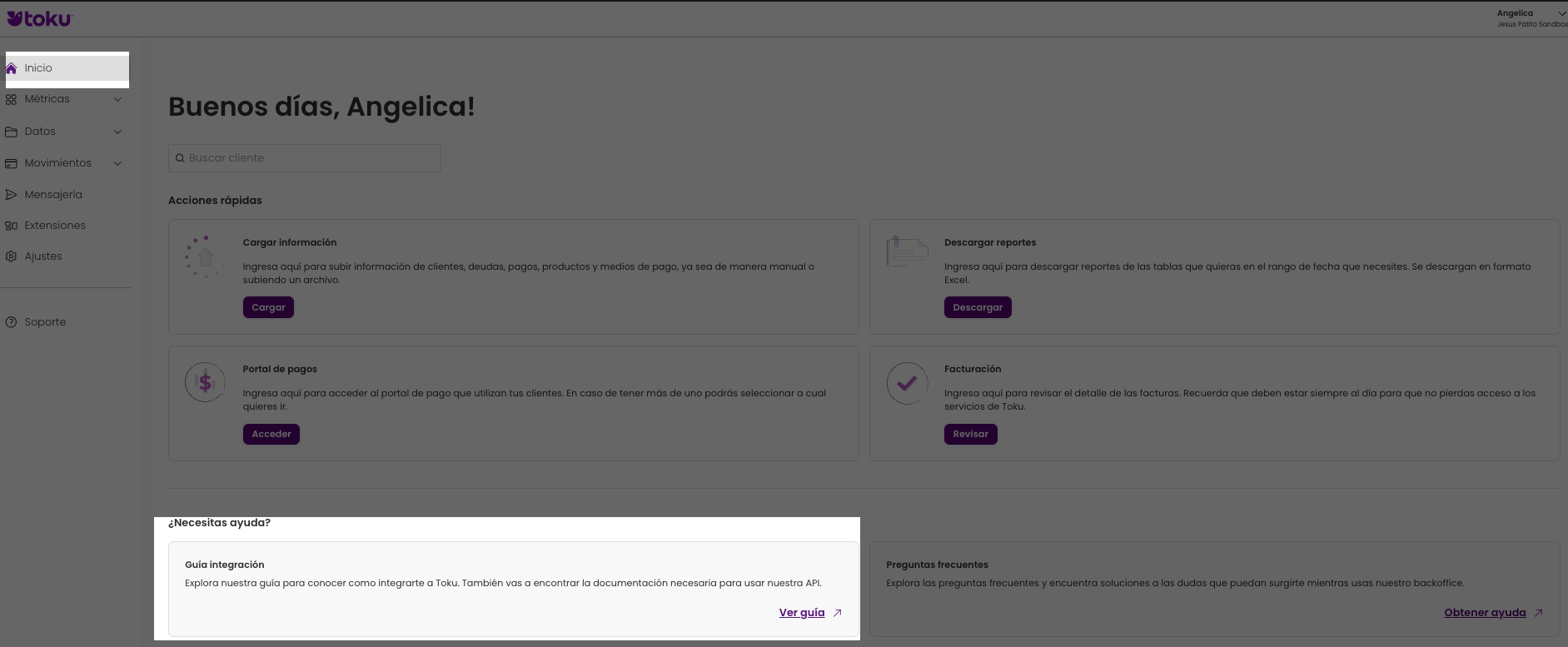Click the Facturación checkmark icon
1568x647 pixels.
tap(907, 383)
